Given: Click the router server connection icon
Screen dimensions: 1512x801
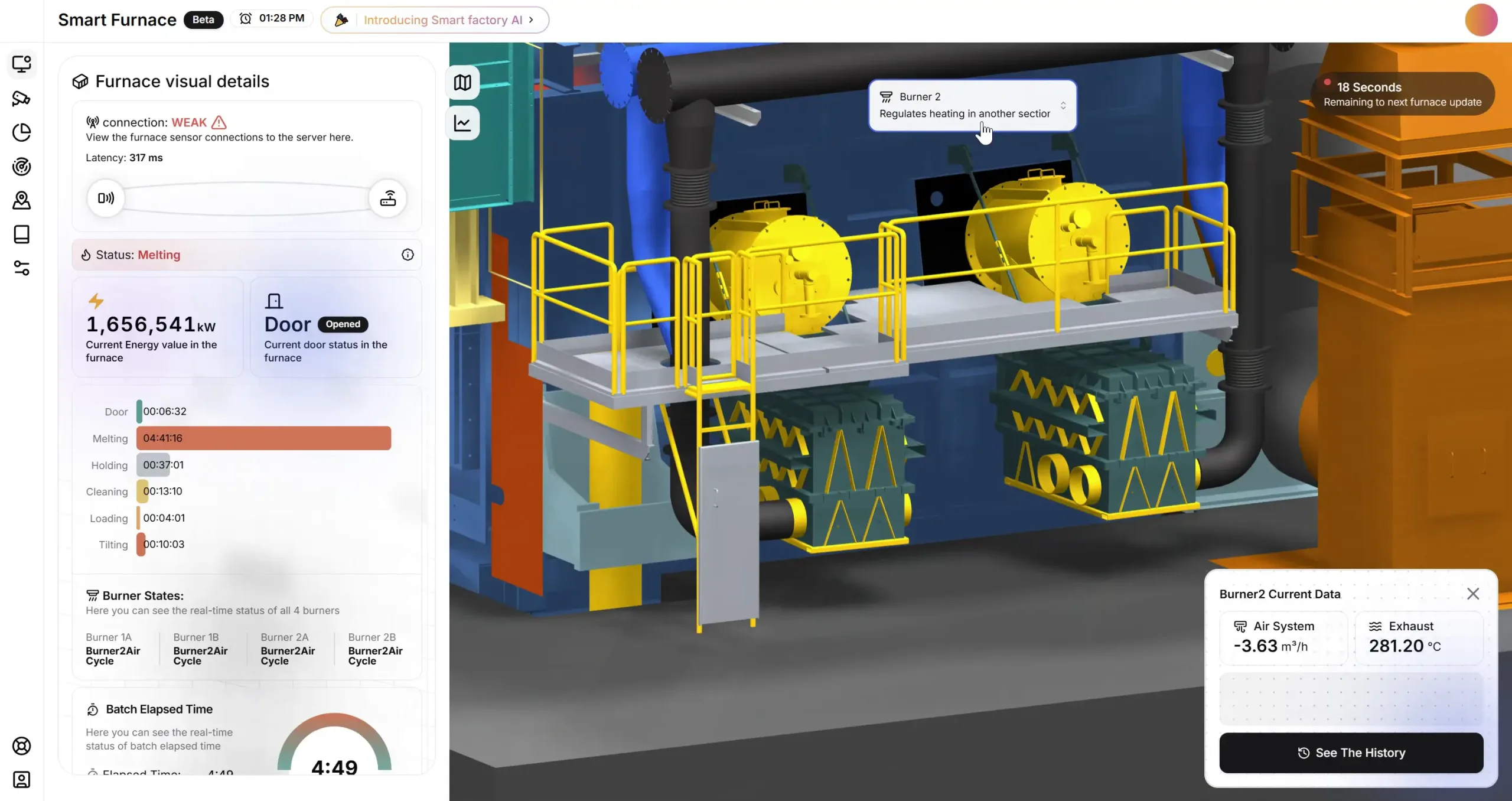Looking at the screenshot, I should point(388,198).
